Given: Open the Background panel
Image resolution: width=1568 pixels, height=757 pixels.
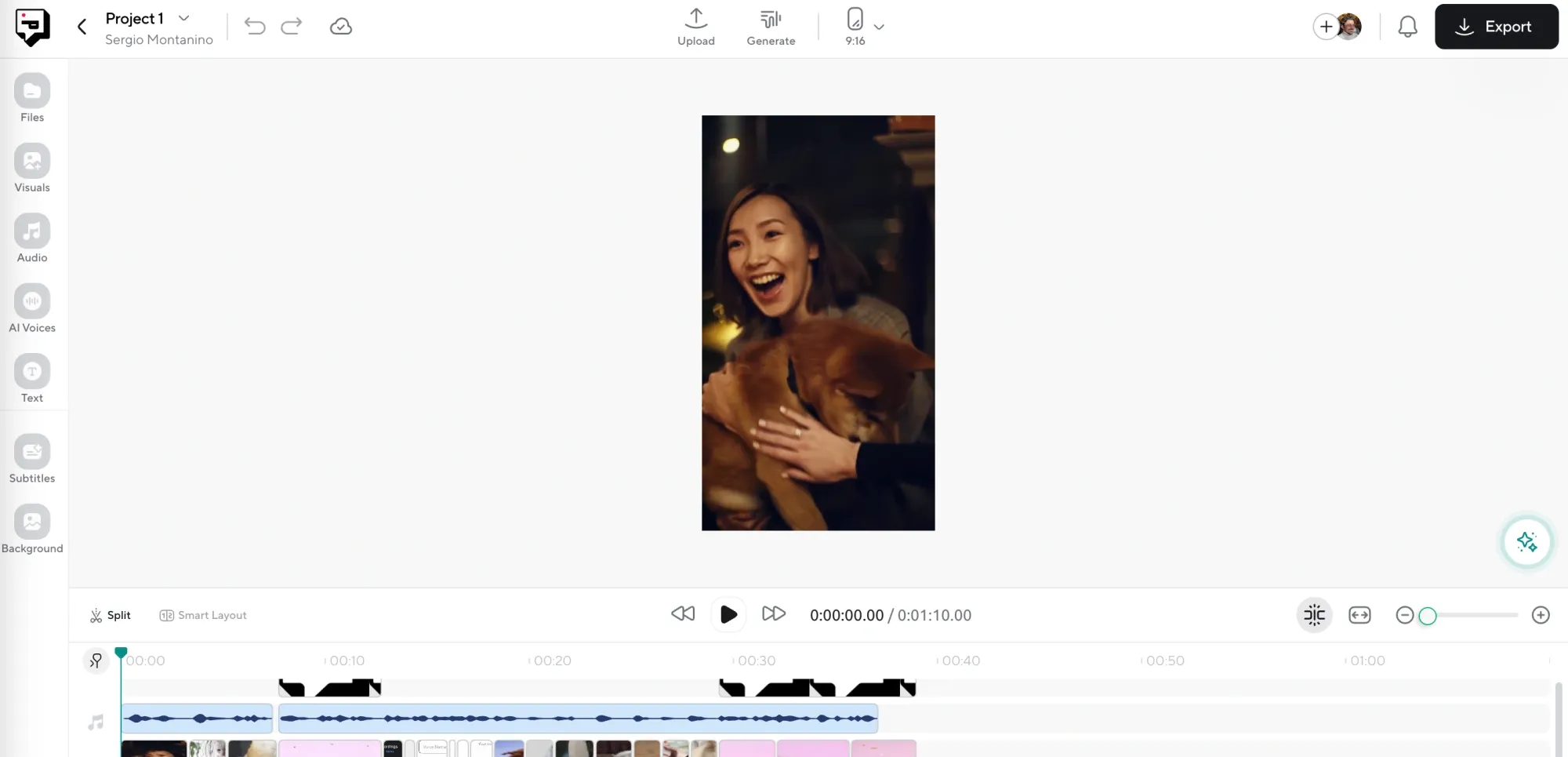Looking at the screenshot, I should pyautogui.click(x=31, y=526).
